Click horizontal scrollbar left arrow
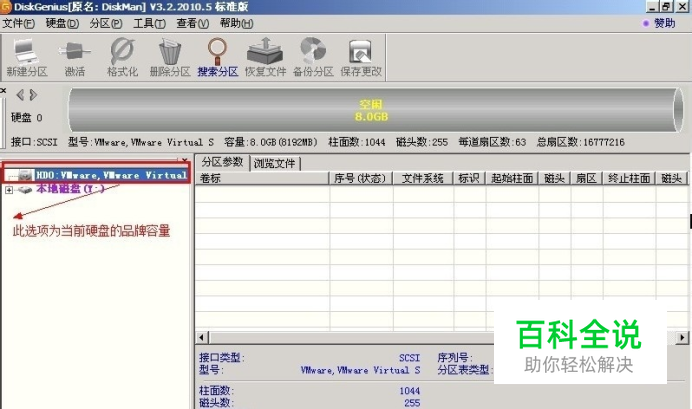This screenshot has height=409, width=692. click(202, 338)
